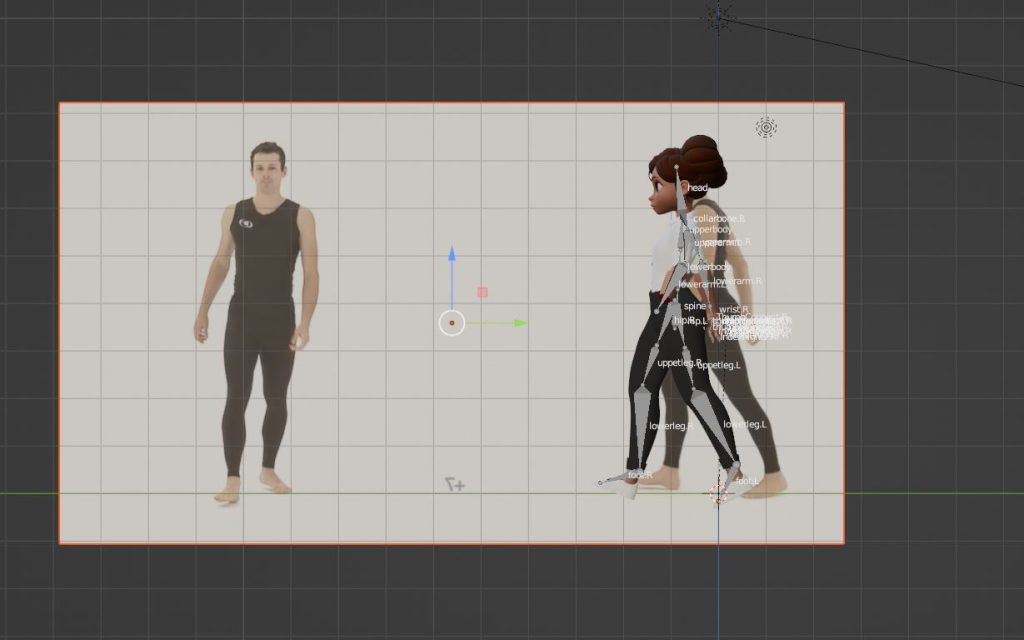Select the foot.L bone
The image size is (1024, 640).
coord(748,481)
